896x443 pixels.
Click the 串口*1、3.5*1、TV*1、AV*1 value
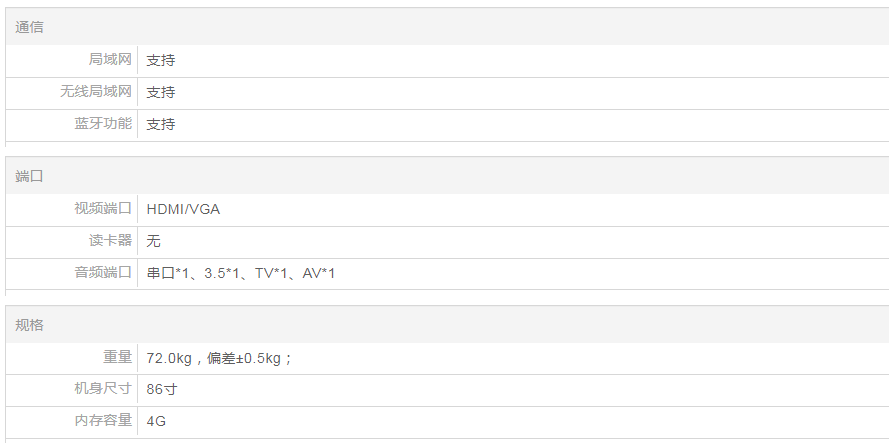(241, 273)
